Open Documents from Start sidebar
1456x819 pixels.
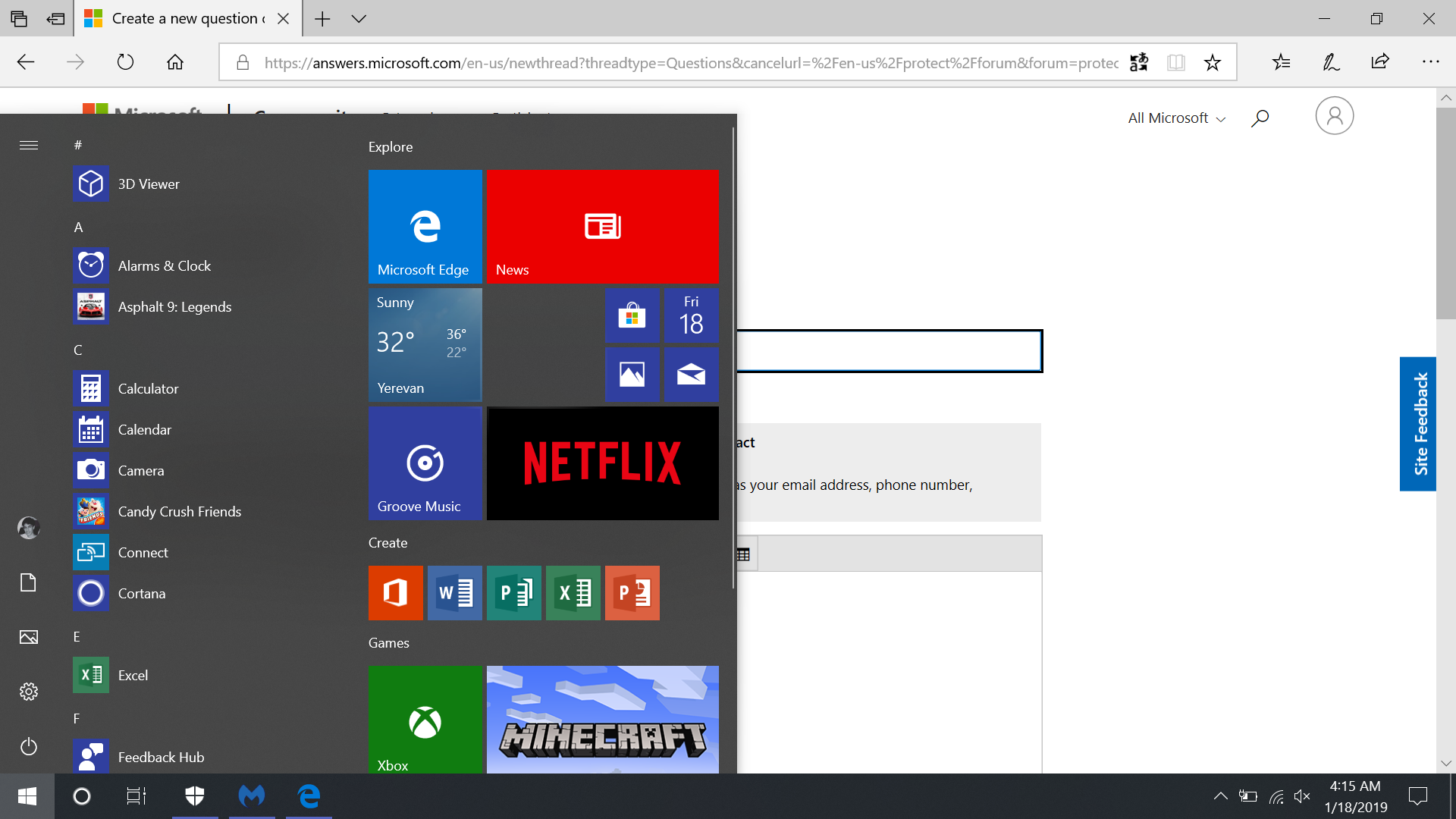click(x=29, y=582)
